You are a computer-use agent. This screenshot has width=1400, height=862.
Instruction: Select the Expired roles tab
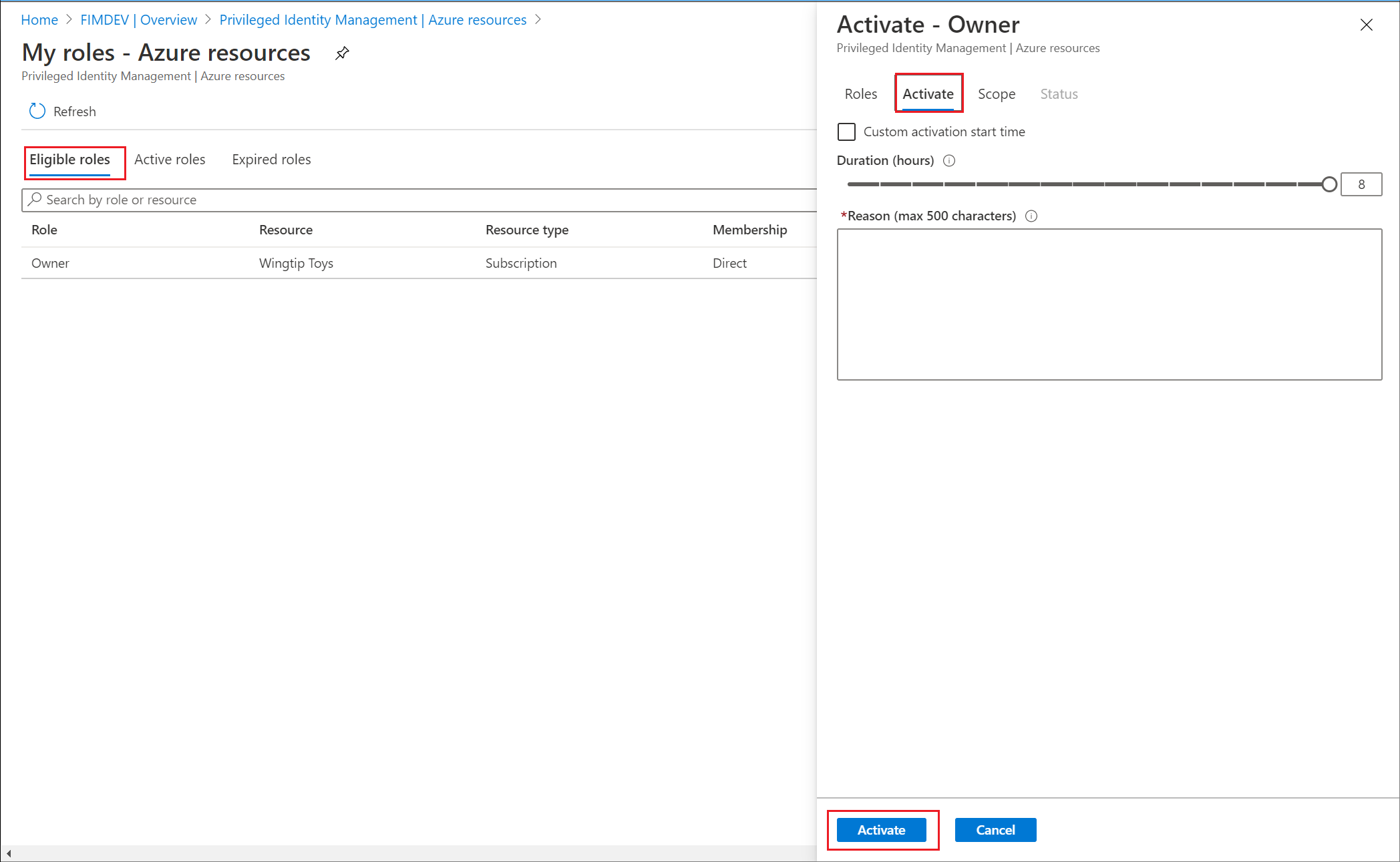click(270, 158)
